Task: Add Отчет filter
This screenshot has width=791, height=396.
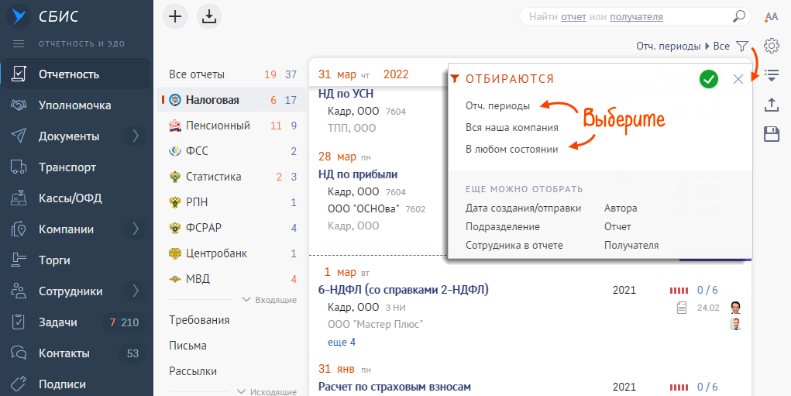Action: coord(617,227)
